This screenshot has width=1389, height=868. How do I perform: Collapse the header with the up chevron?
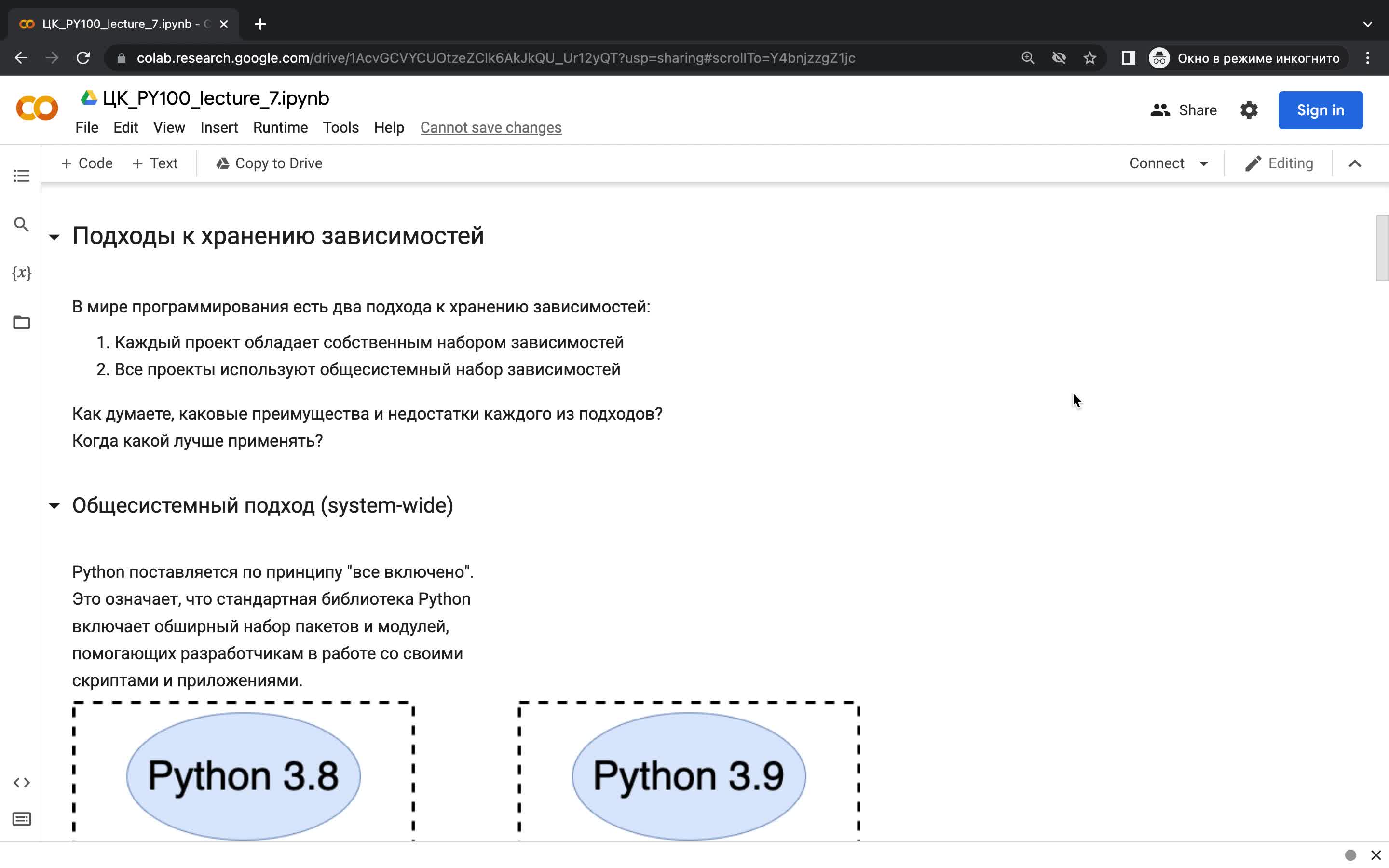click(1355, 163)
